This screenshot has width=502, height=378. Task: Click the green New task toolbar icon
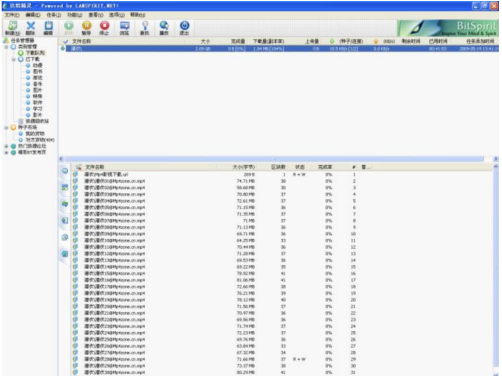pos(12,28)
